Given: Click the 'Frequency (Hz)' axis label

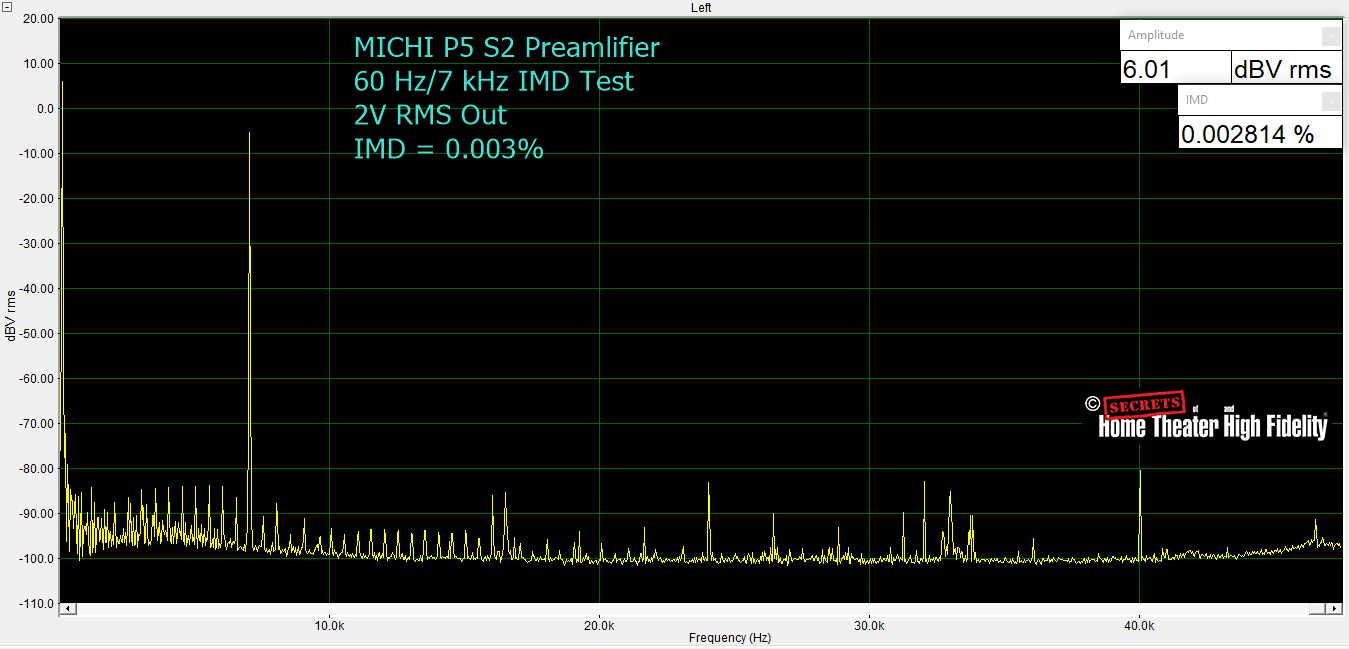Looking at the screenshot, I should point(730,637).
